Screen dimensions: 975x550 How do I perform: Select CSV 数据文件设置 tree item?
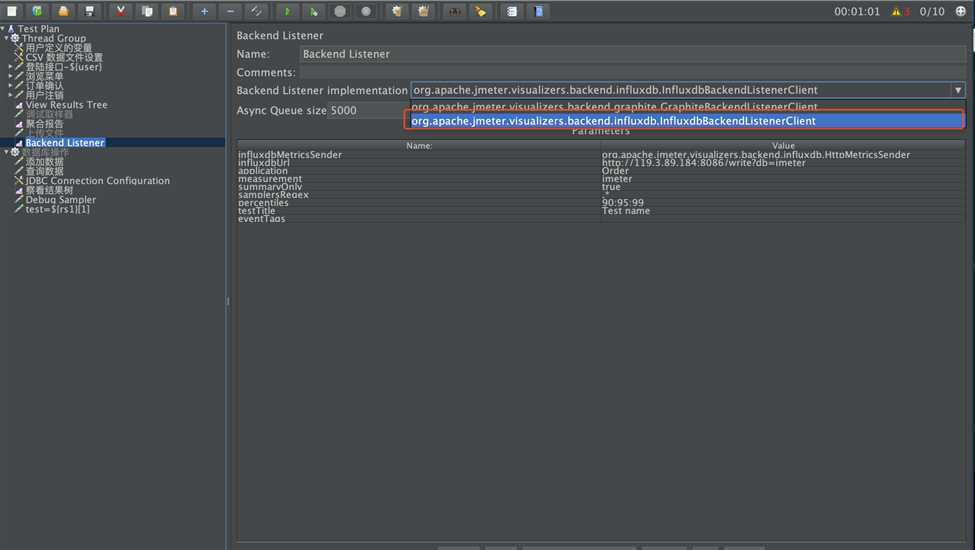click(64, 57)
